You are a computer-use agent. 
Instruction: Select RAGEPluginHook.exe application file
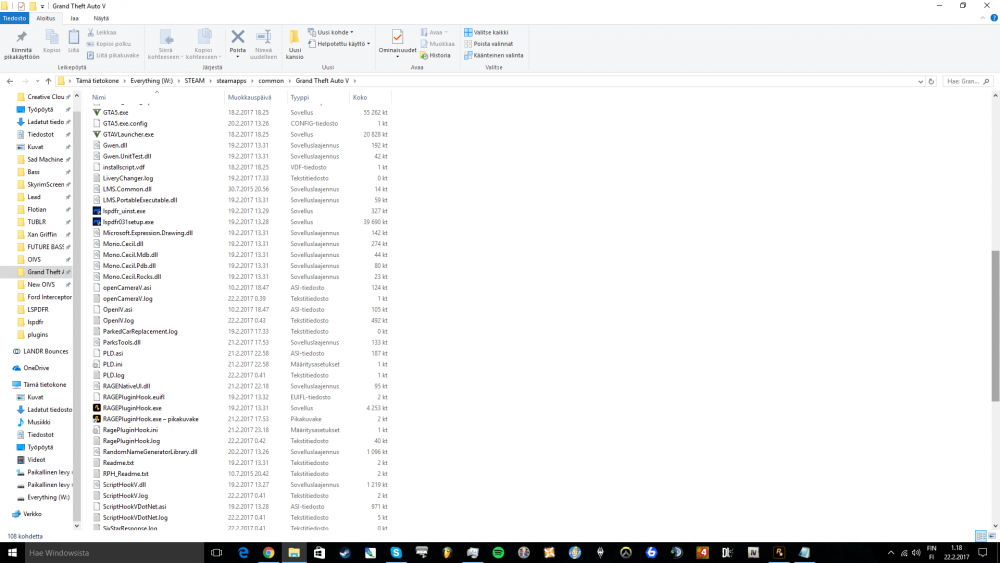[x=132, y=408]
